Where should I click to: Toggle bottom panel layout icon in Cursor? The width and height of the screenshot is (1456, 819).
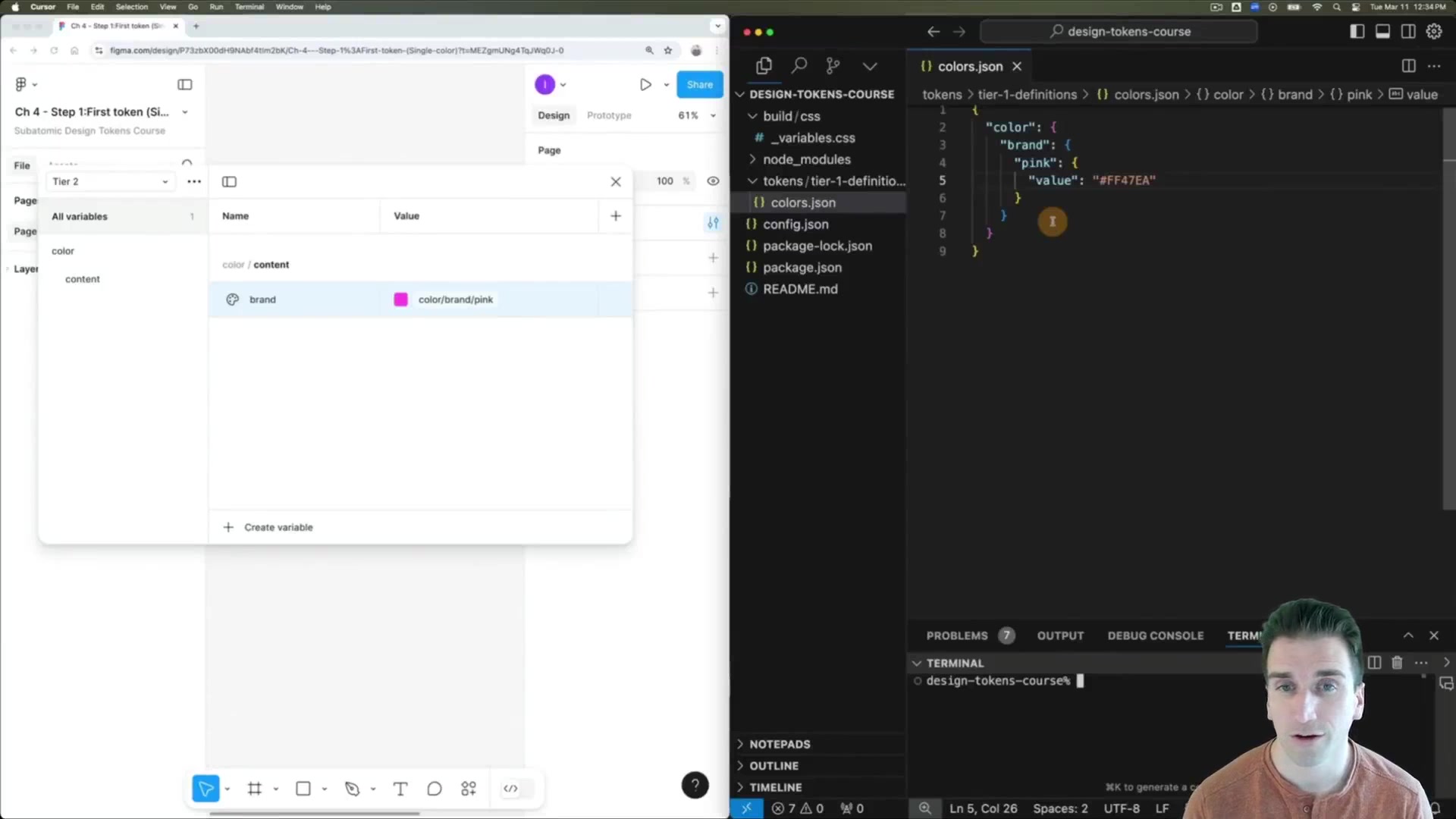[1383, 31]
